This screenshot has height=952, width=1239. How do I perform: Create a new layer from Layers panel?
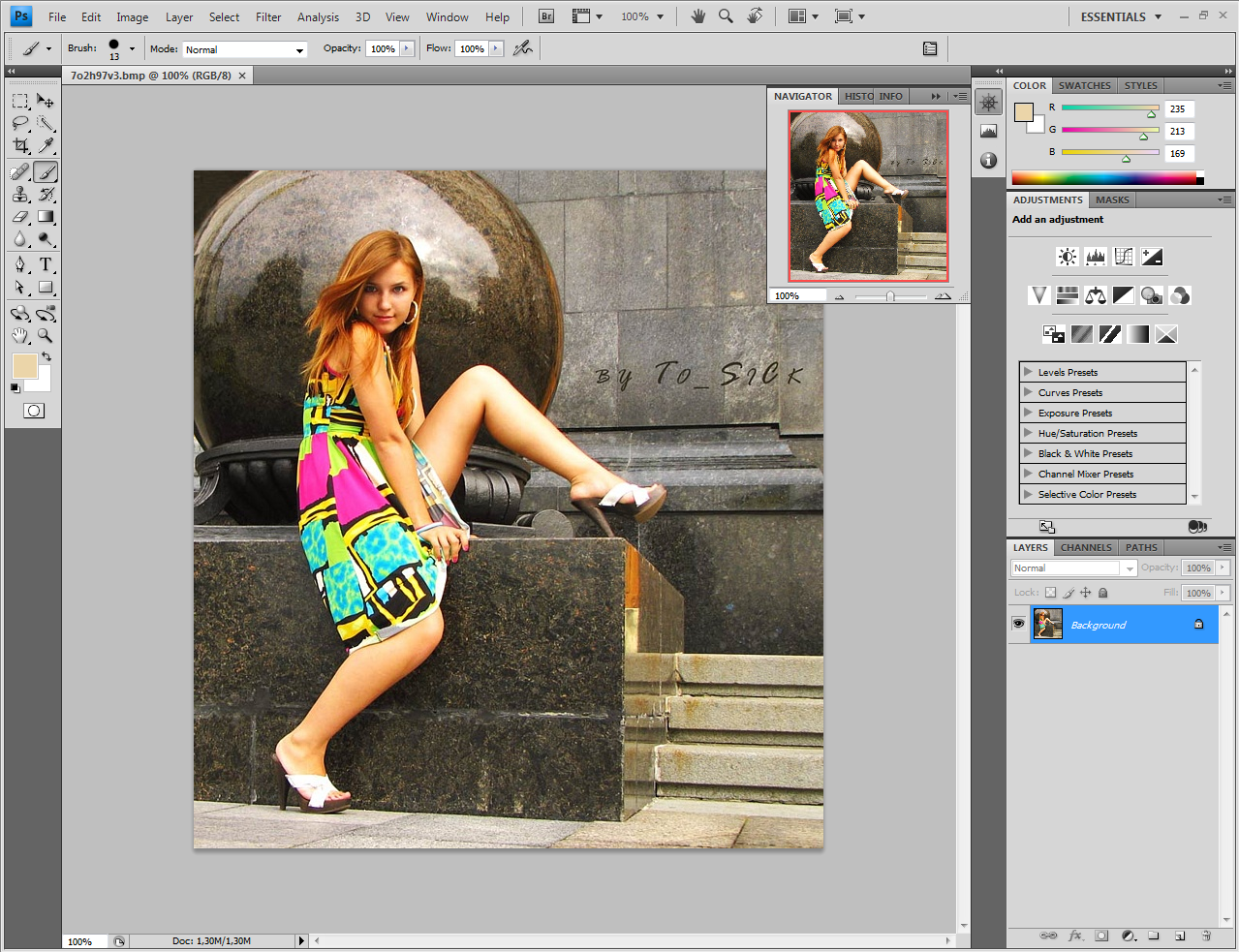tap(1180, 936)
